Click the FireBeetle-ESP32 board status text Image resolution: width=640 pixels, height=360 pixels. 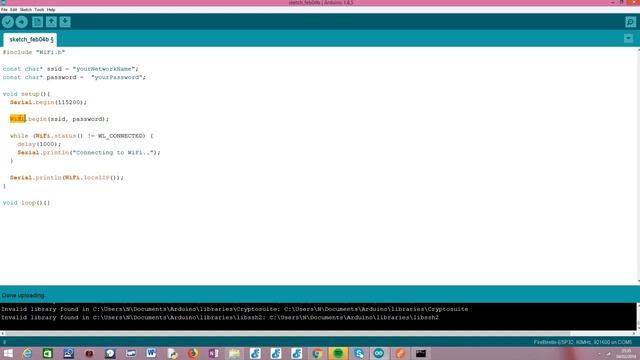(582, 342)
